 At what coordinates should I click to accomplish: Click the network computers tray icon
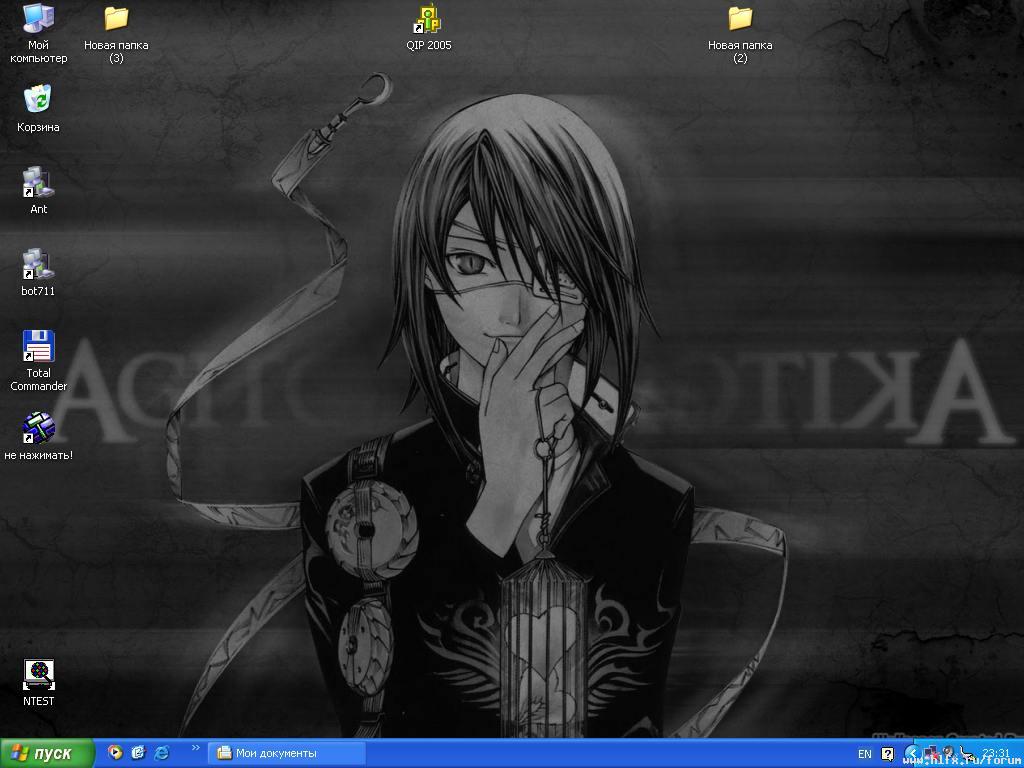click(930, 754)
